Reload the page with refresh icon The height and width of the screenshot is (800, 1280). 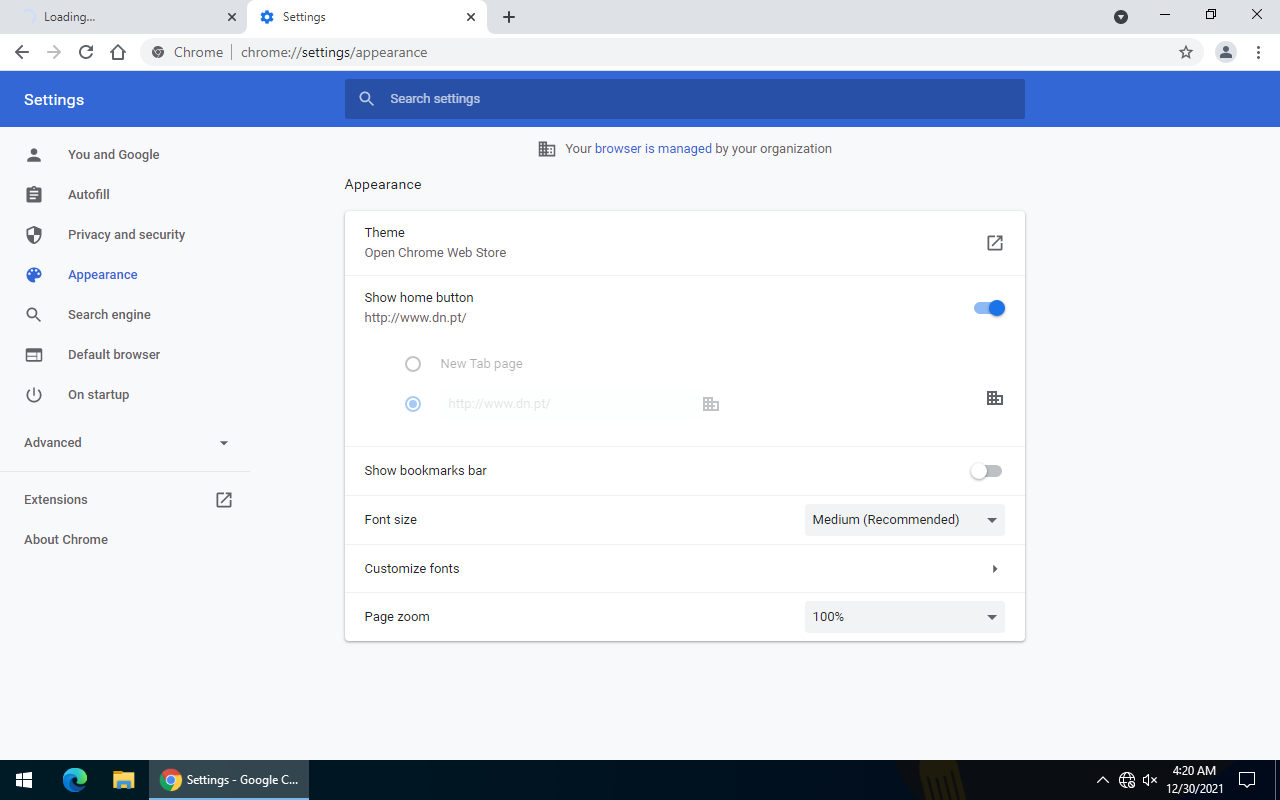click(86, 52)
